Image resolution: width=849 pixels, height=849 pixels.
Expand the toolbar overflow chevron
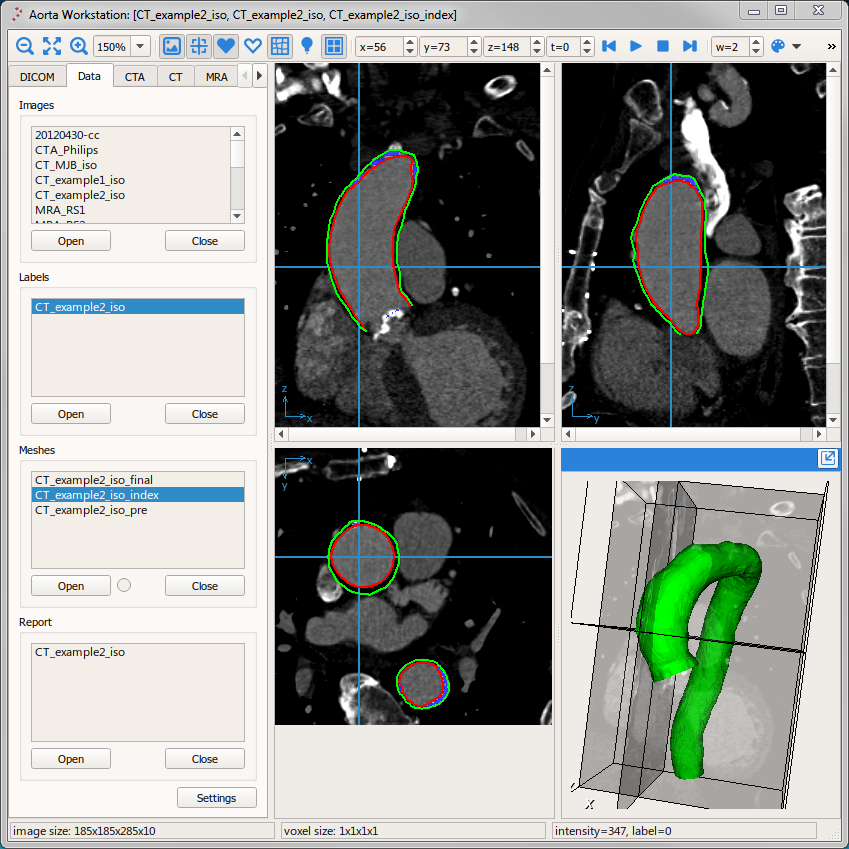[832, 46]
